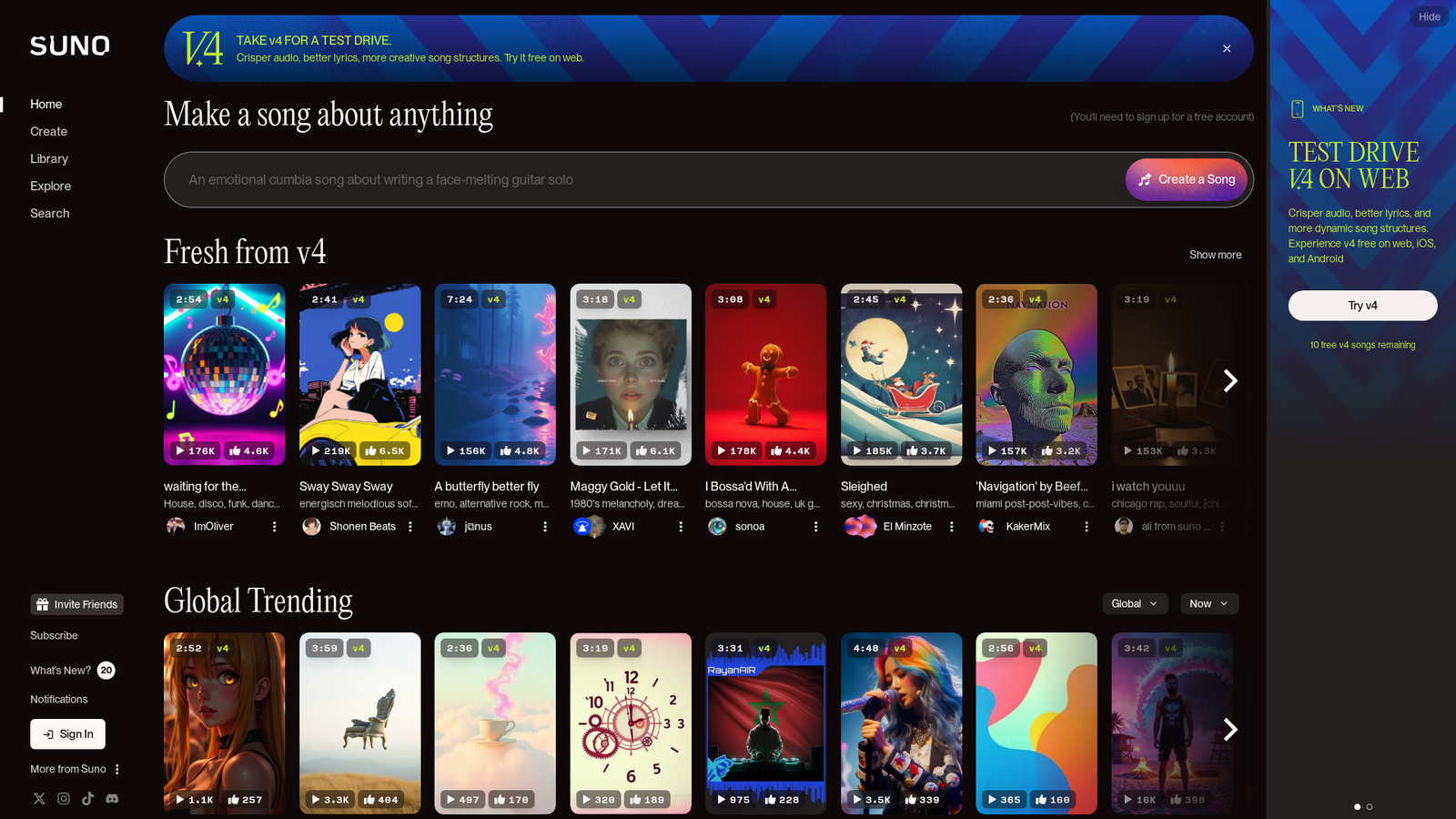Viewport: 1456px width, 819px height.
Task: Click Invite Friends button
Action: (x=76, y=604)
